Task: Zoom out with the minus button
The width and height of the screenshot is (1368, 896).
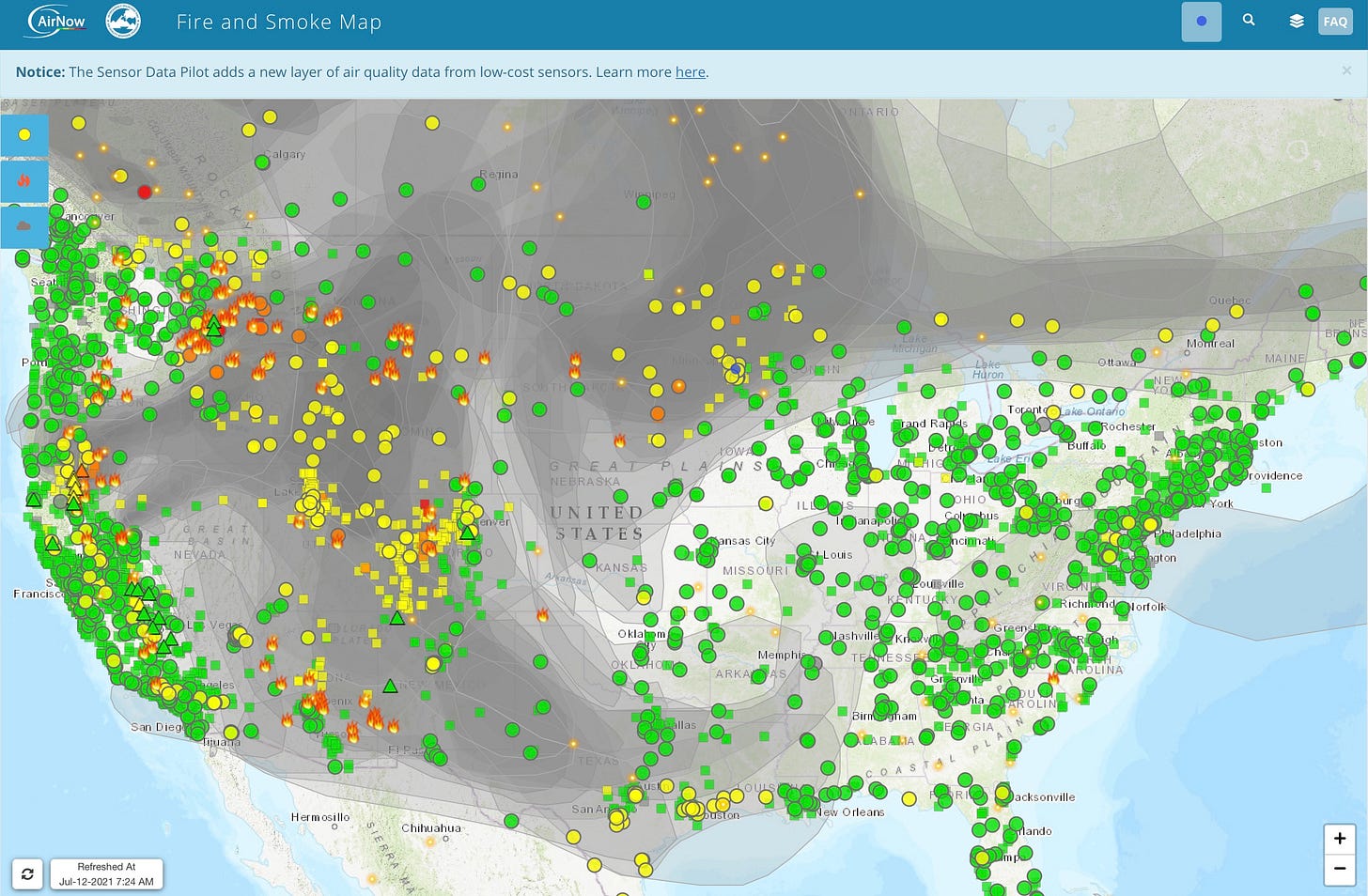Action: tap(1340, 870)
